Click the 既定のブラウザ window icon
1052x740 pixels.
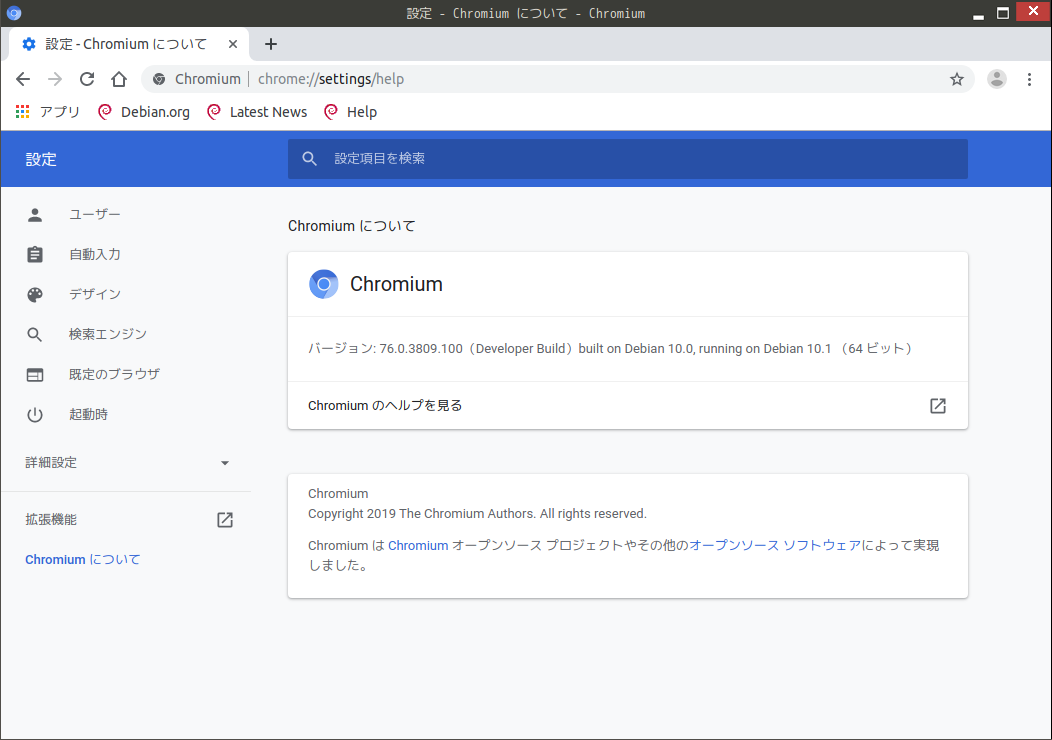(35, 374)
